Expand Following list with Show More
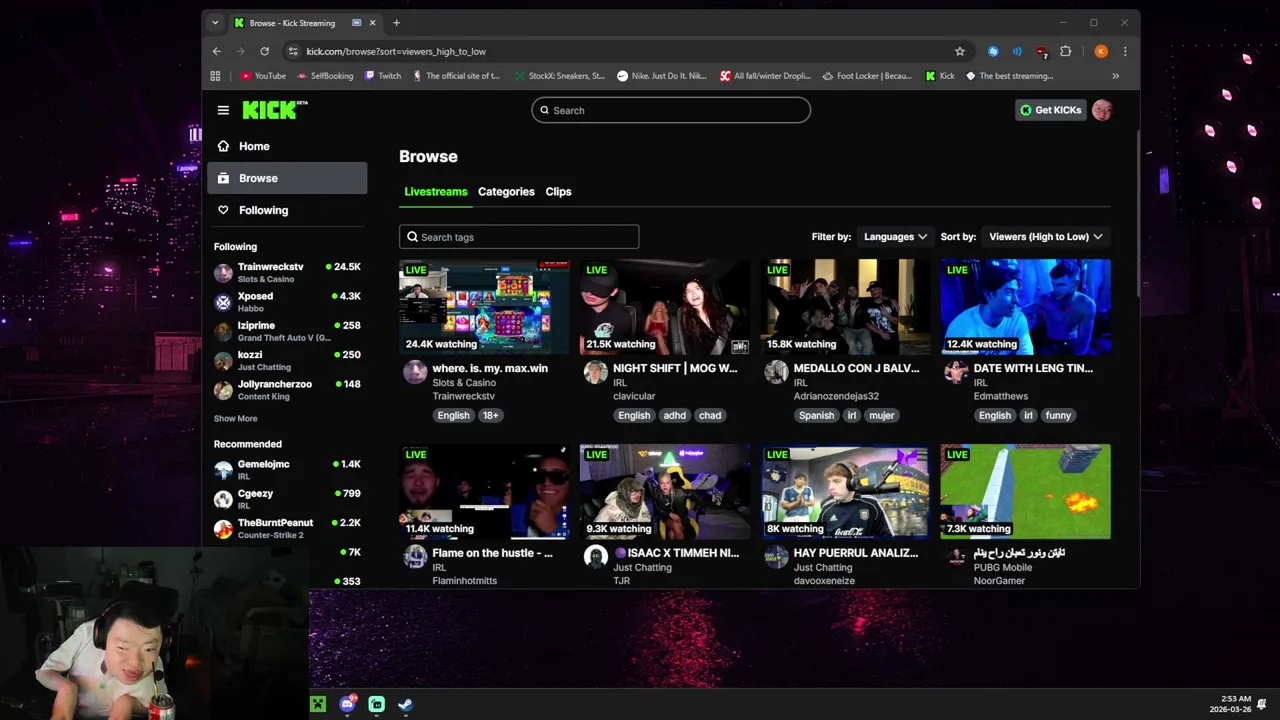The image size is (1280, 720). coord(235,419)
